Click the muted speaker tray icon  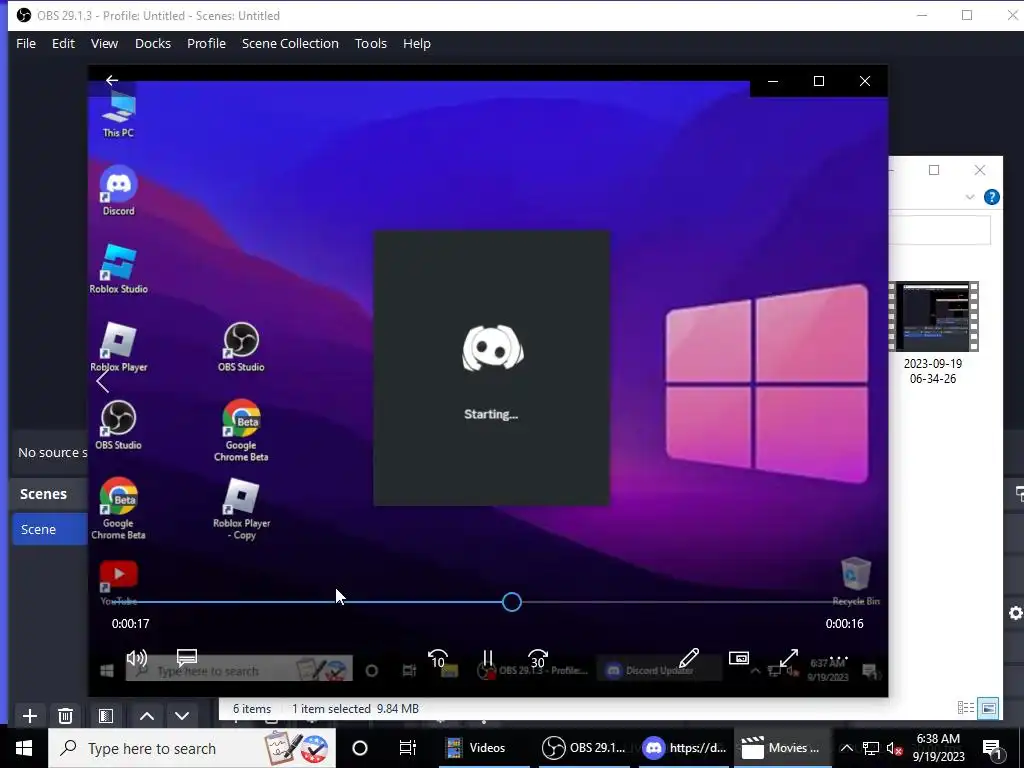(x=895, y=748)
